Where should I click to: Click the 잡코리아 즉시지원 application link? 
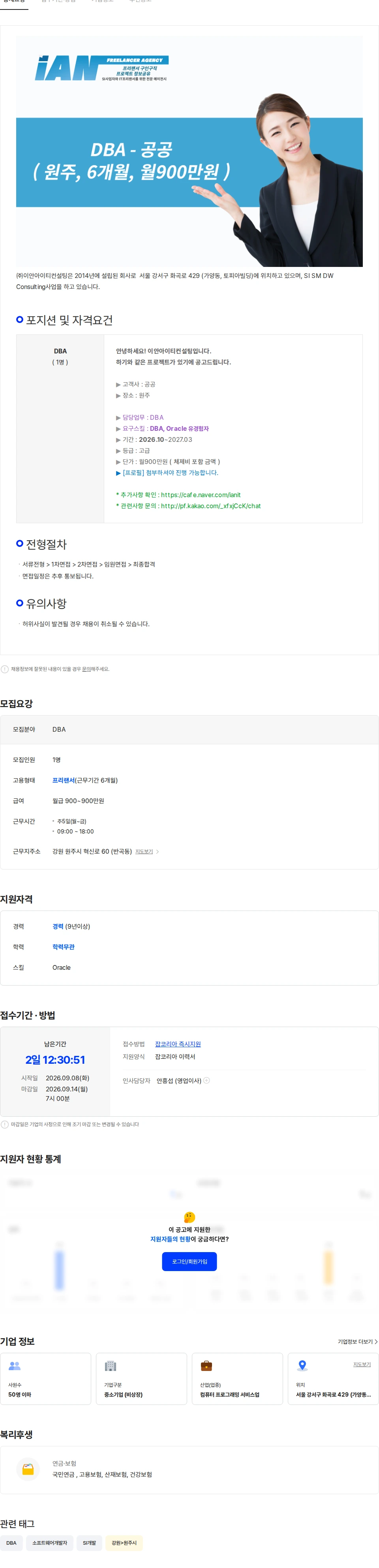178,1044
